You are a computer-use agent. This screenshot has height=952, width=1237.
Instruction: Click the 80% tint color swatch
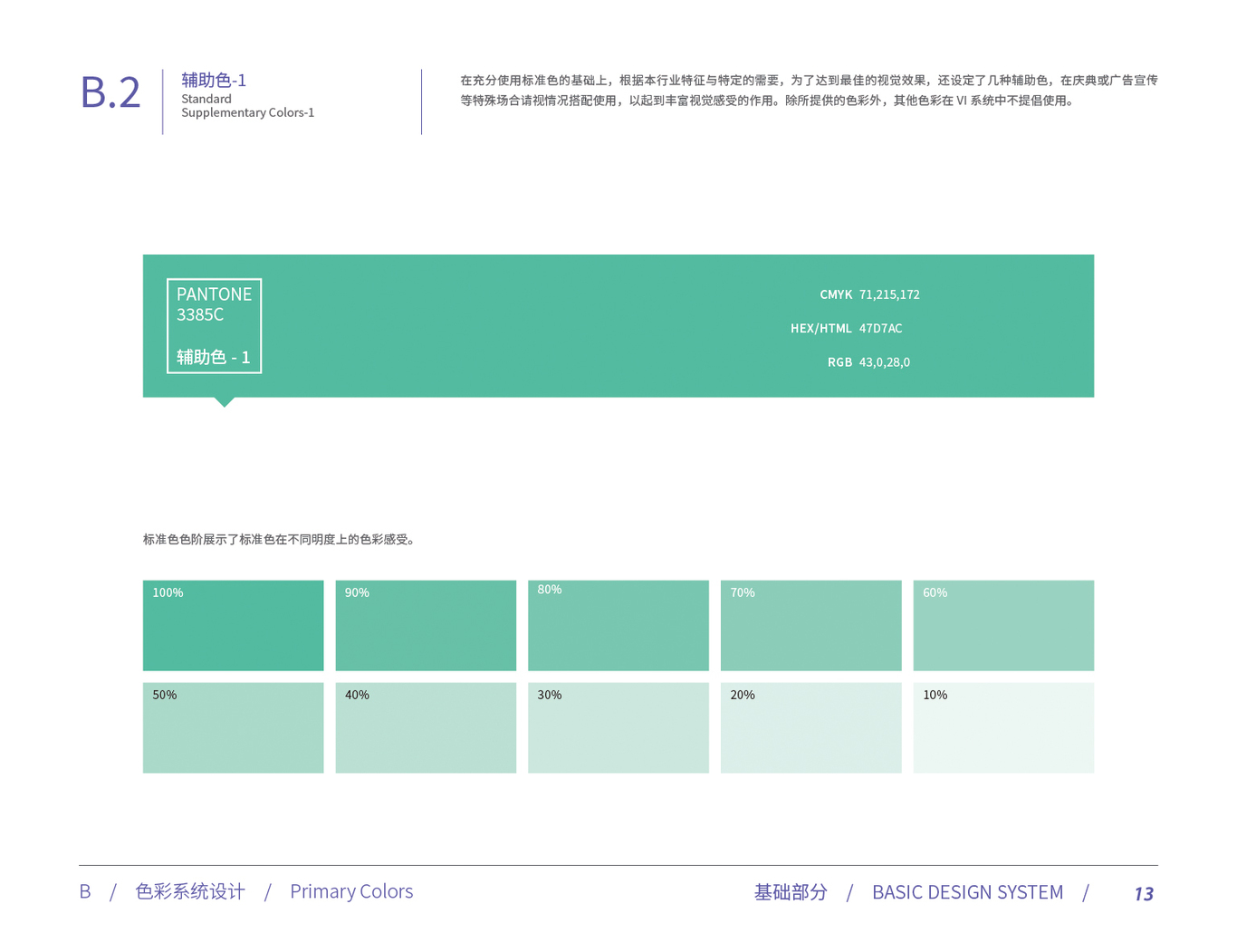click(618, 625)
